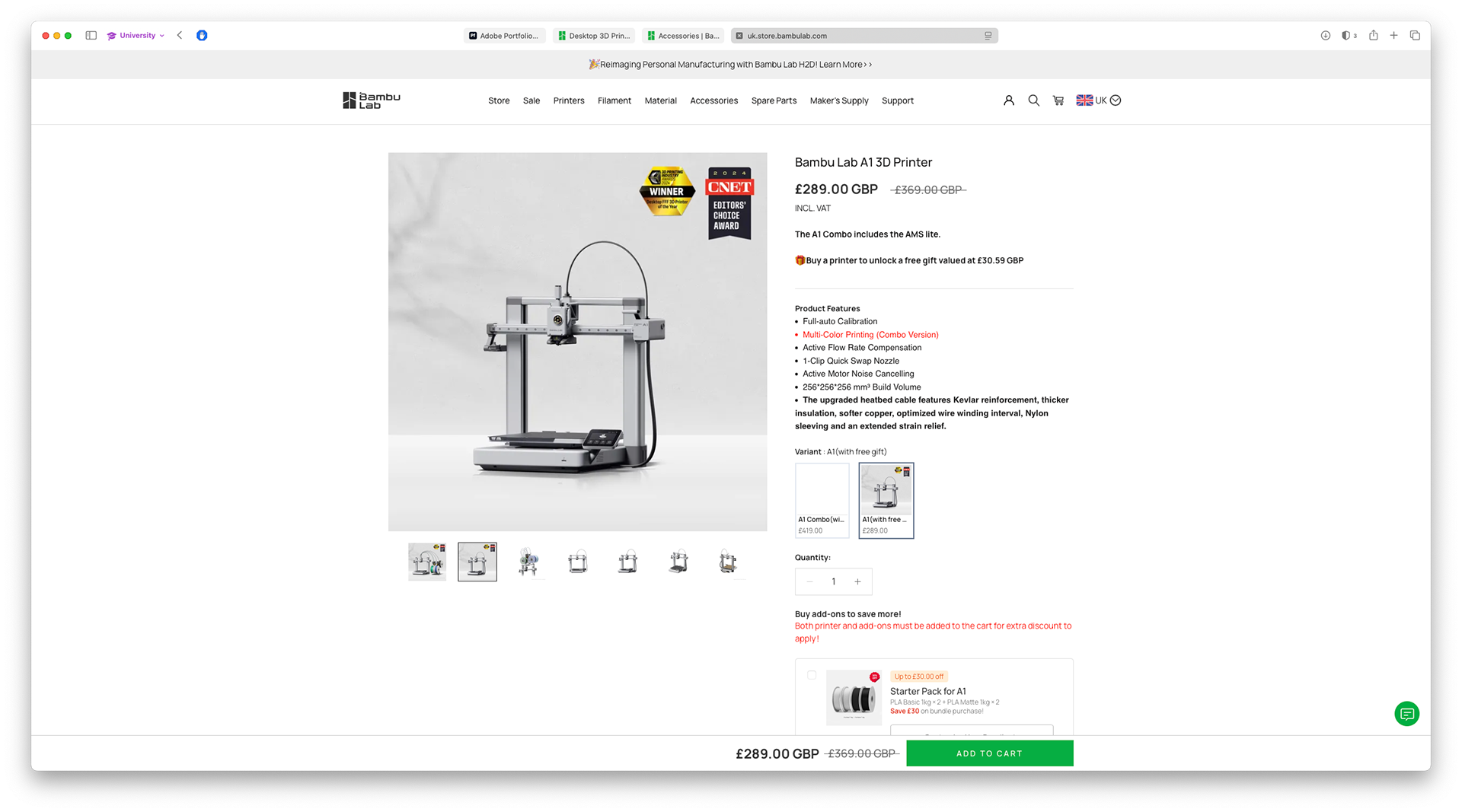Open the University profile dropdown in Safari
The height and width of the screenshot is (812, 1462).
click(x=136, y=35)
